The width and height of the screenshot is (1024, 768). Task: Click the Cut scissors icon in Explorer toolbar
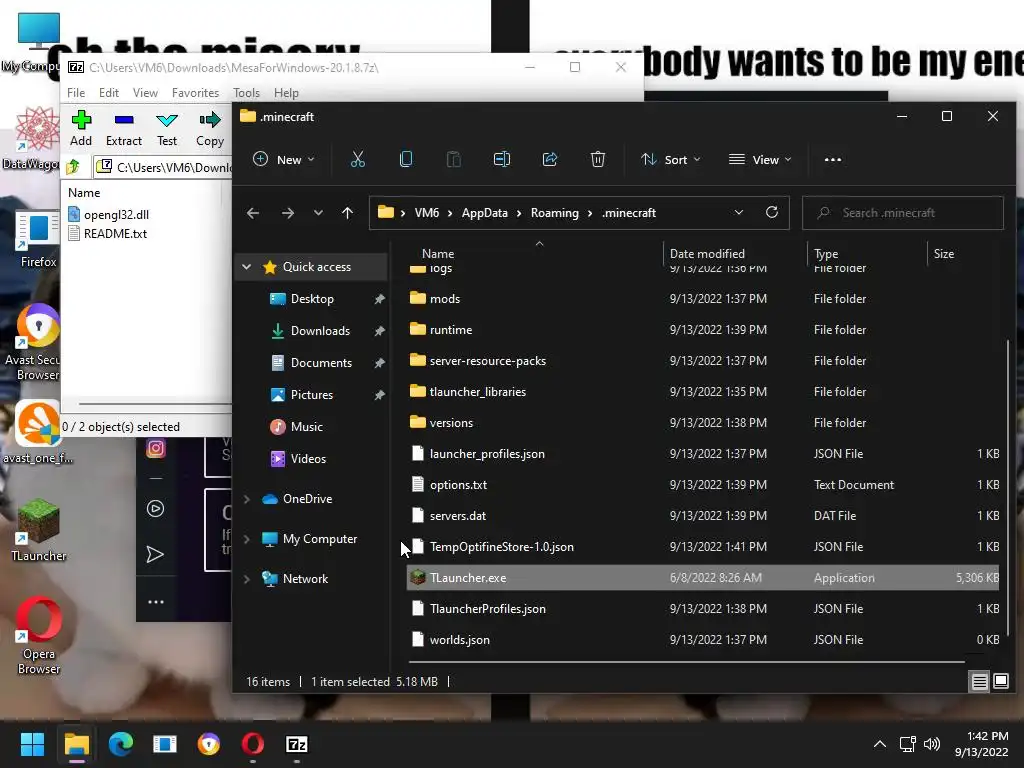click(358, 159)
